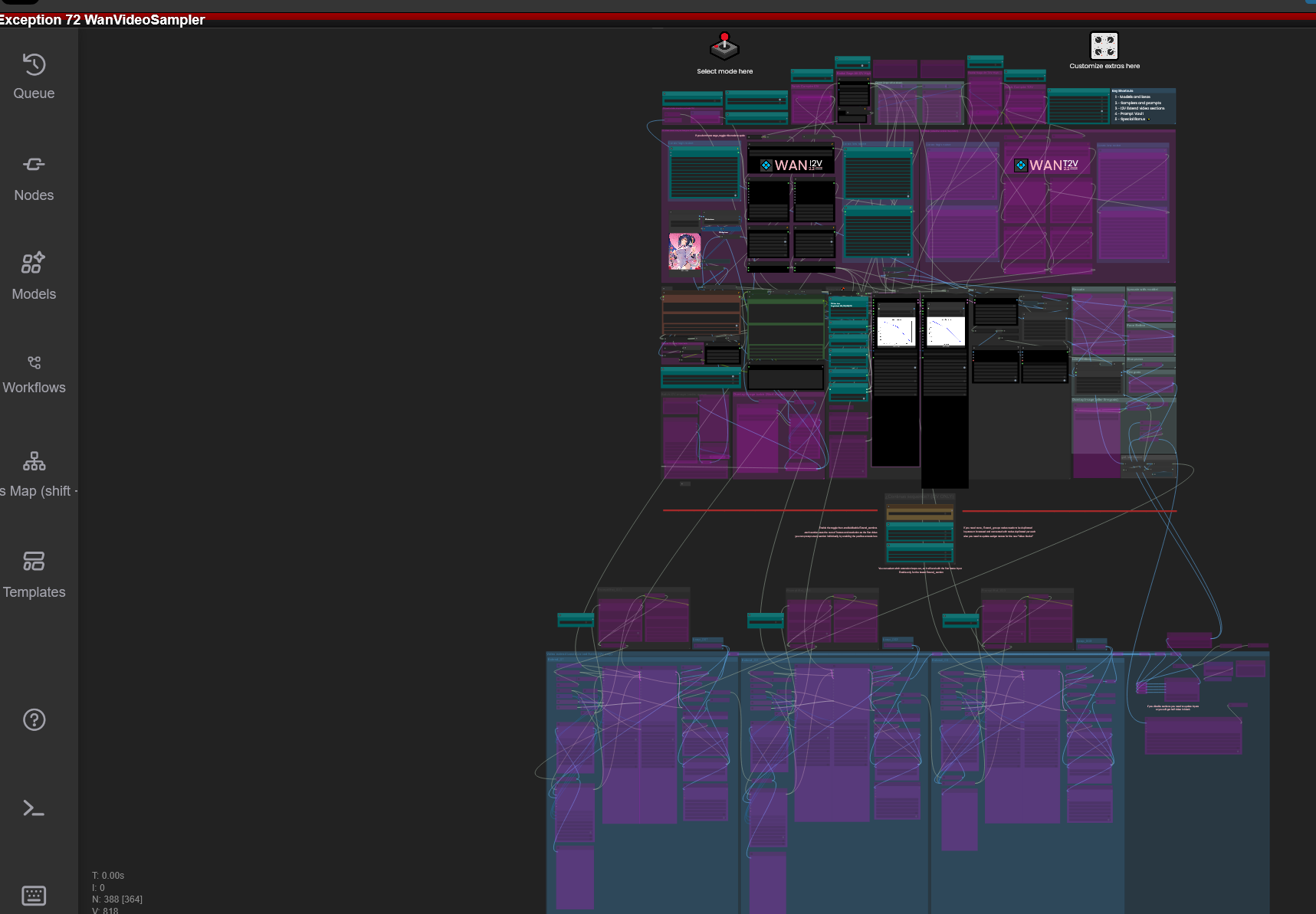Screen dimensions: 1316x914
Task: Switch to the Templates sidebar tab
Action: tap(34, 575)
